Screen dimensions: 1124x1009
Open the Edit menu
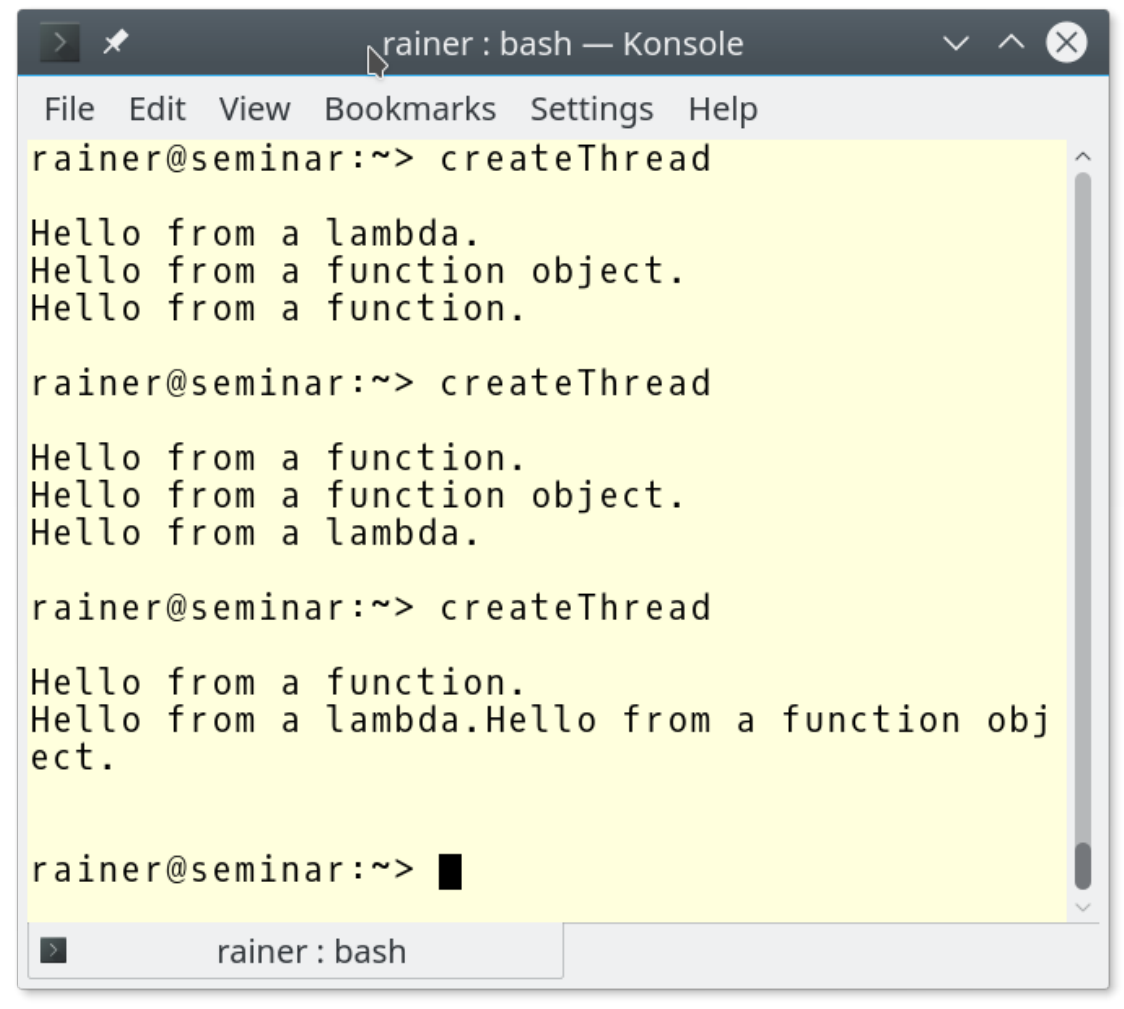pyautogui.click(x=157, y=109)
